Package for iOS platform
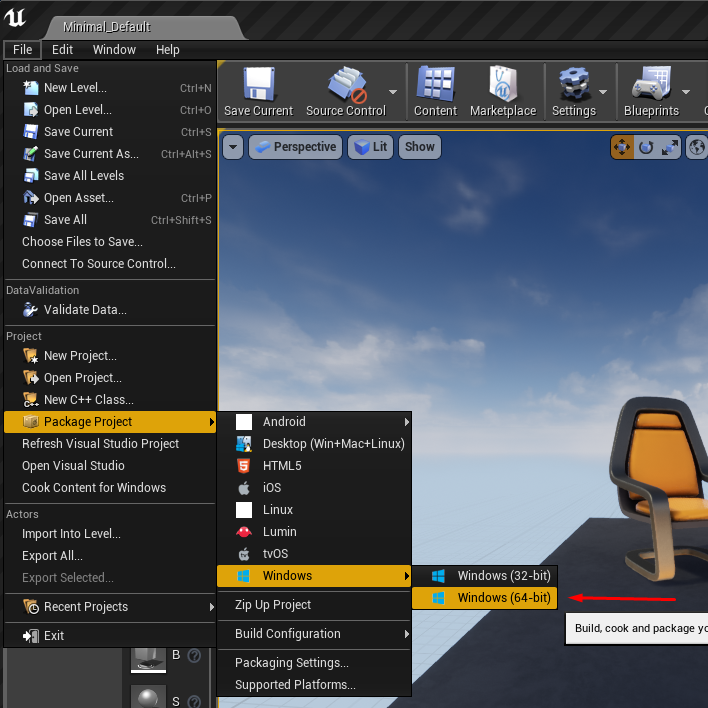708x708 pixels. (x=314, y=488)
